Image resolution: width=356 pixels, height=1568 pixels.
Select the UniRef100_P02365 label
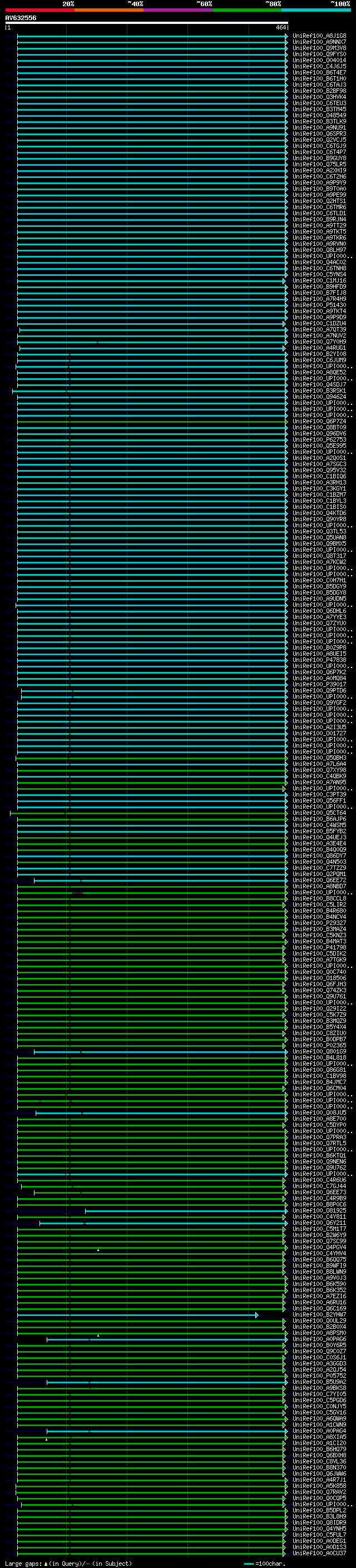pyautogui.click(x=319, y=1045)
